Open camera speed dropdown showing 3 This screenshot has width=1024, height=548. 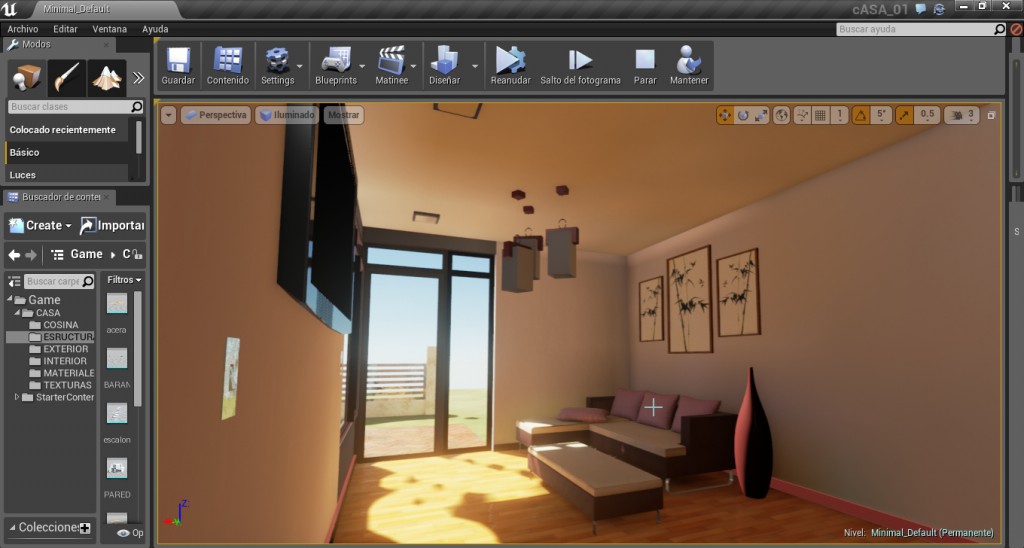click(x=962, y=116)
